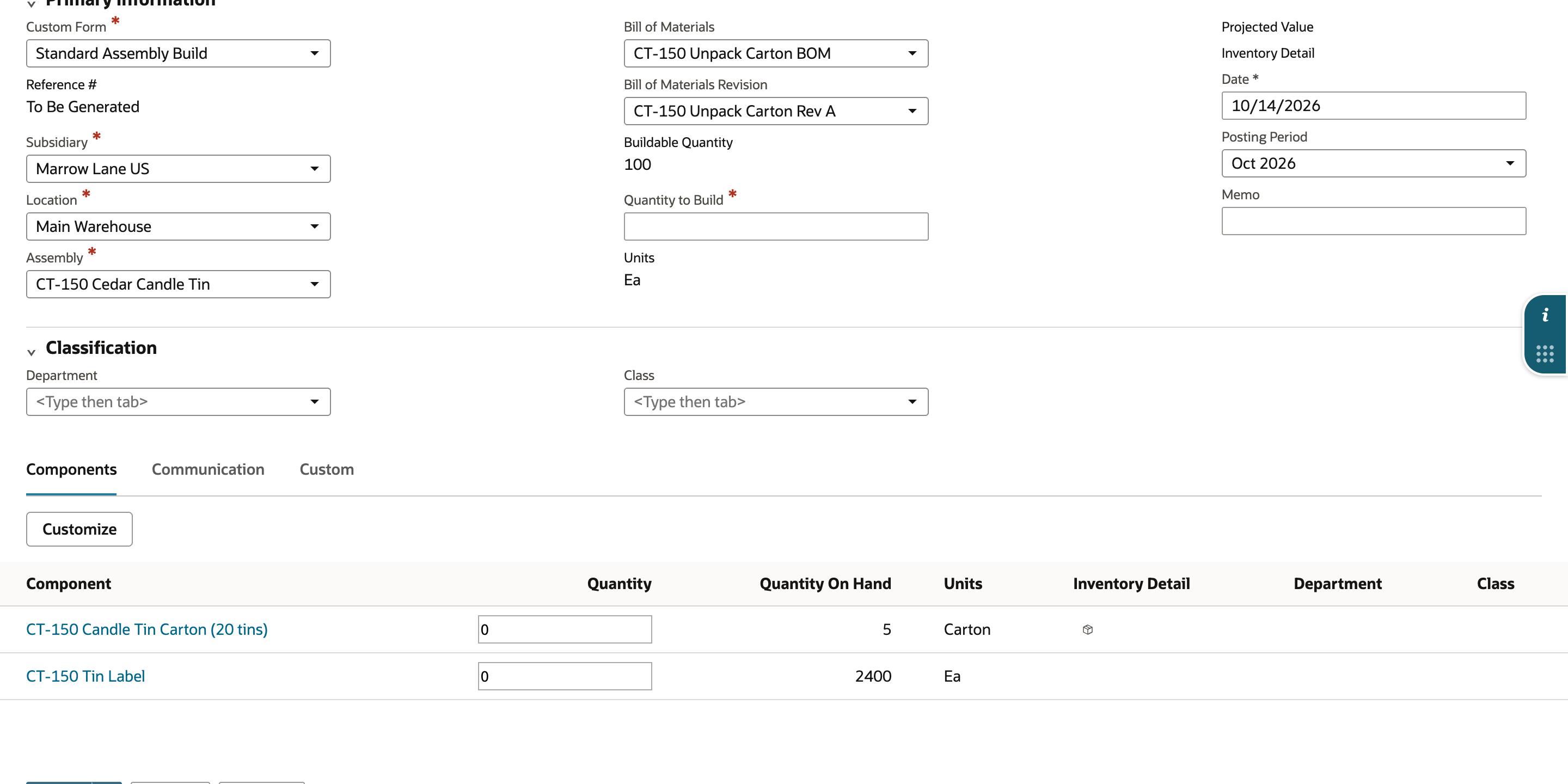Click the 2400 quantity on hand value
Image resolution: width=1568 pixels, height=784 pixels.
(x=873, y=676)
